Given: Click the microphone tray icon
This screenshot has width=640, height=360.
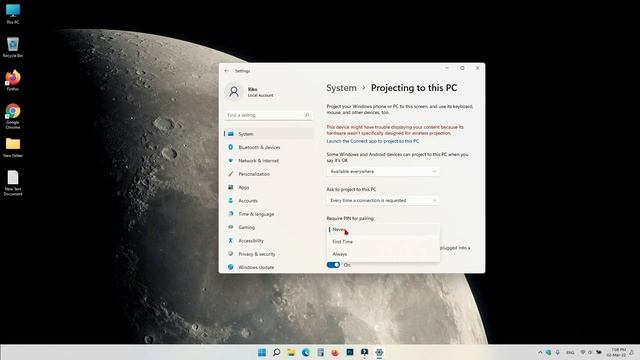Looking at the screenshot, I should point(558,352).
